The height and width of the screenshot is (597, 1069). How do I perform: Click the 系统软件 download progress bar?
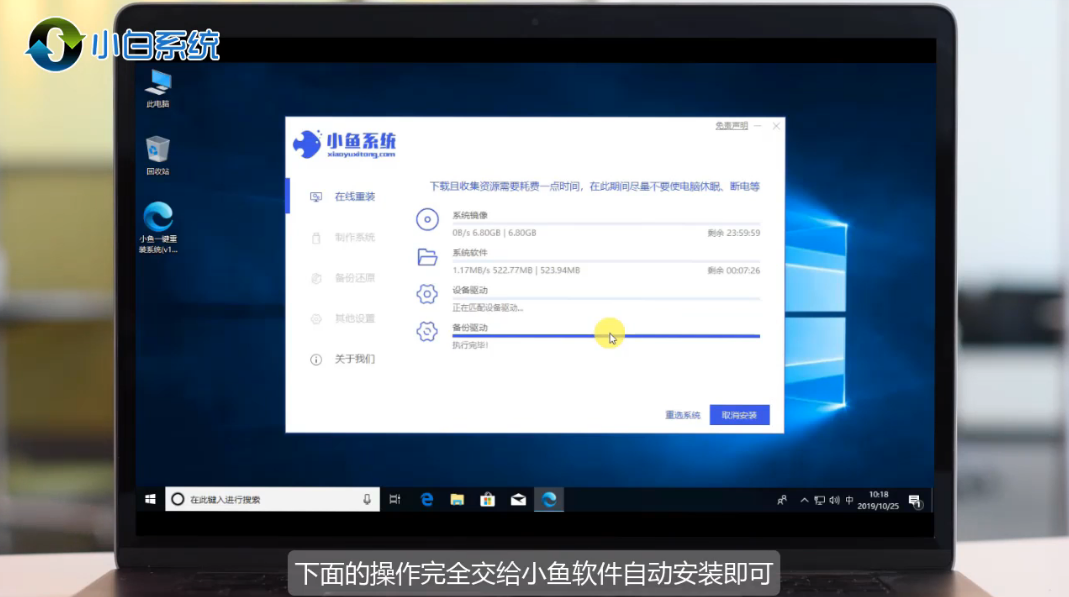[606, 261]
